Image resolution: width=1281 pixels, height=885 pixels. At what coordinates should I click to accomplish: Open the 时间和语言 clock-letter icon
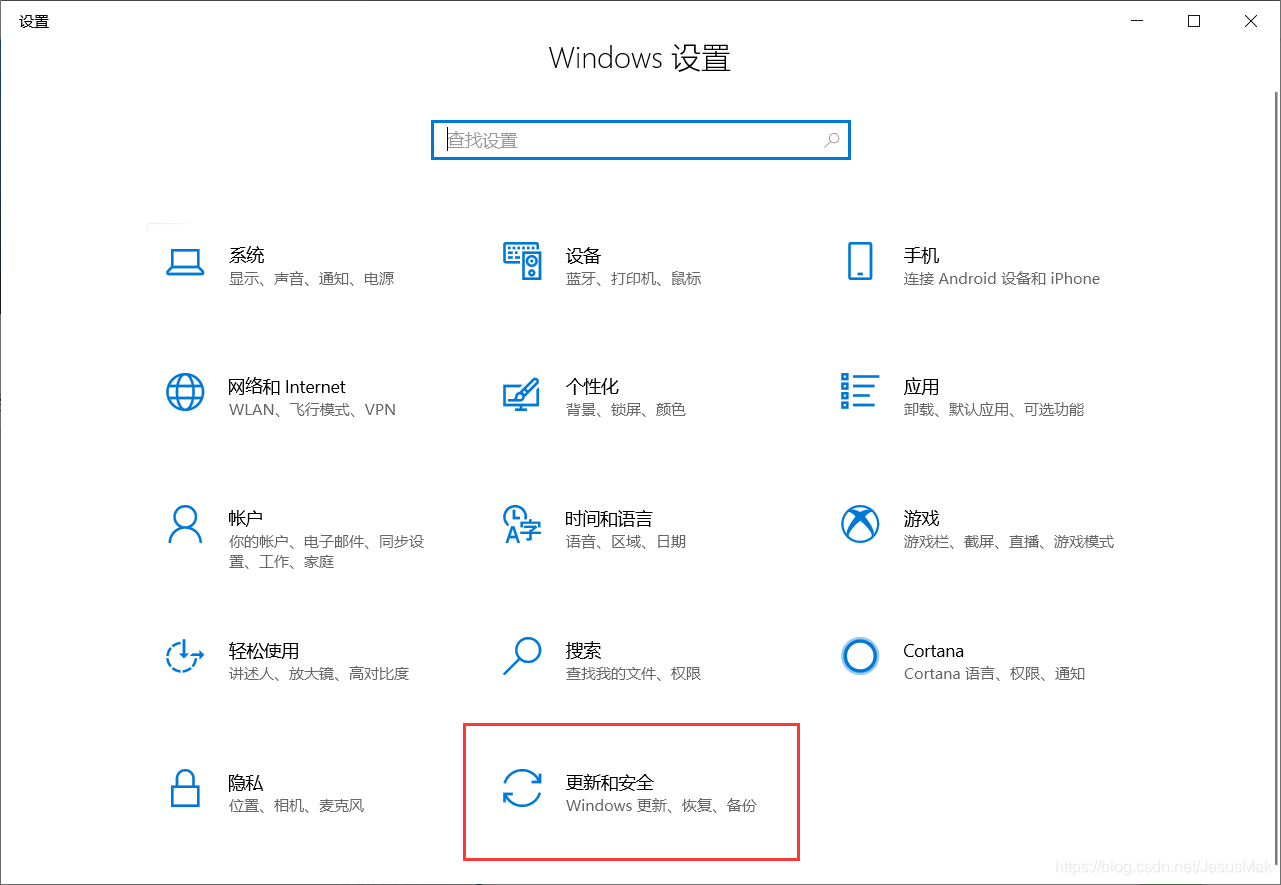click(x=522, y=524)
